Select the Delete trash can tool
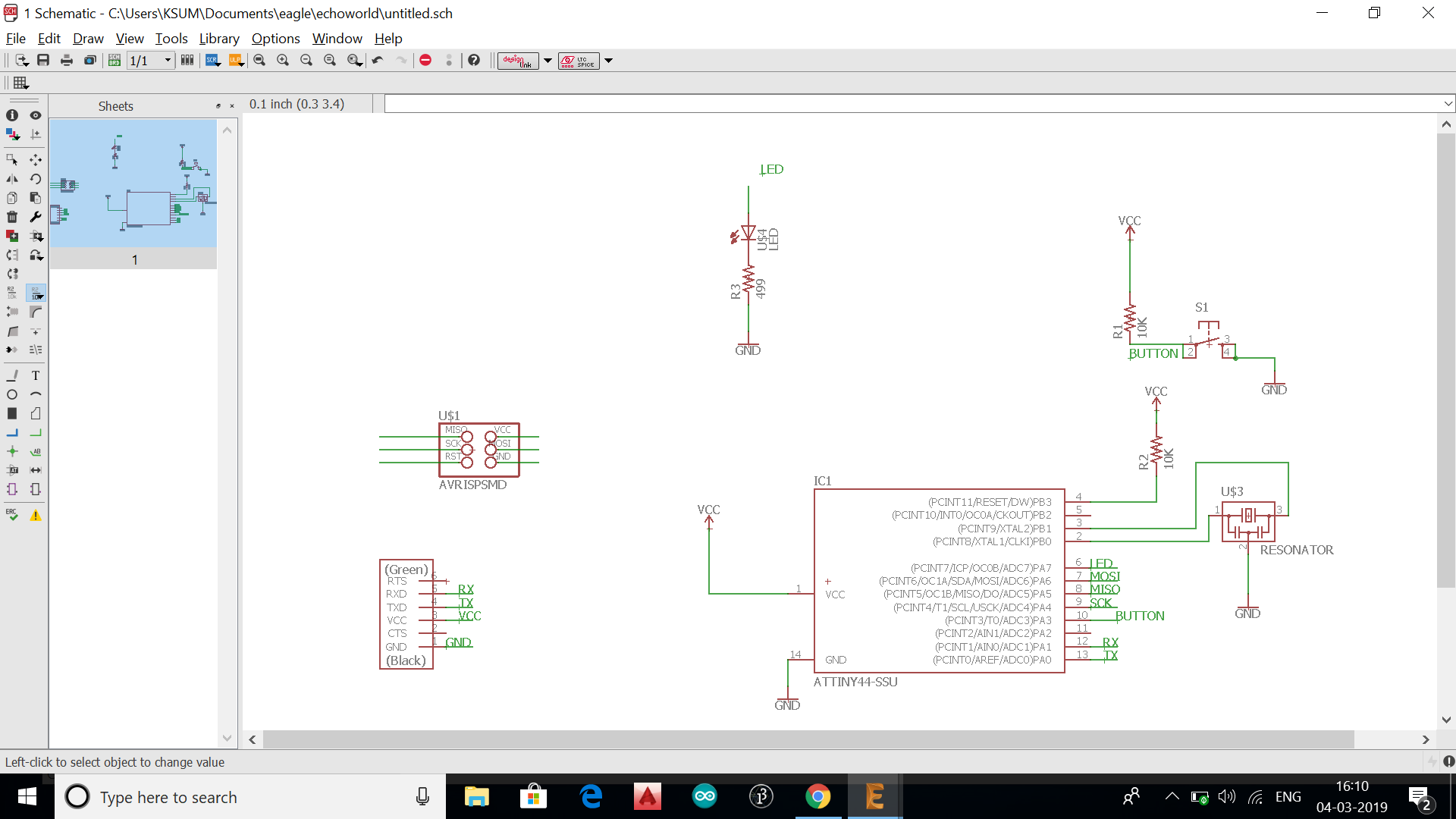 [12, 217]
